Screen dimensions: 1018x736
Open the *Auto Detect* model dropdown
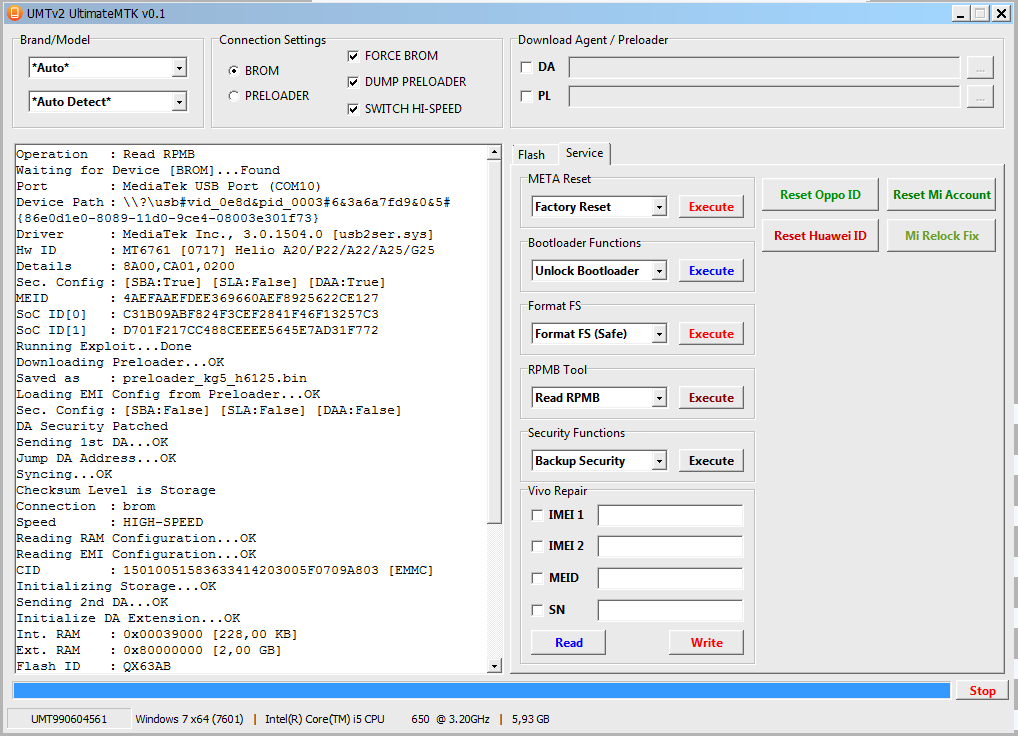[x=179, y=102]
